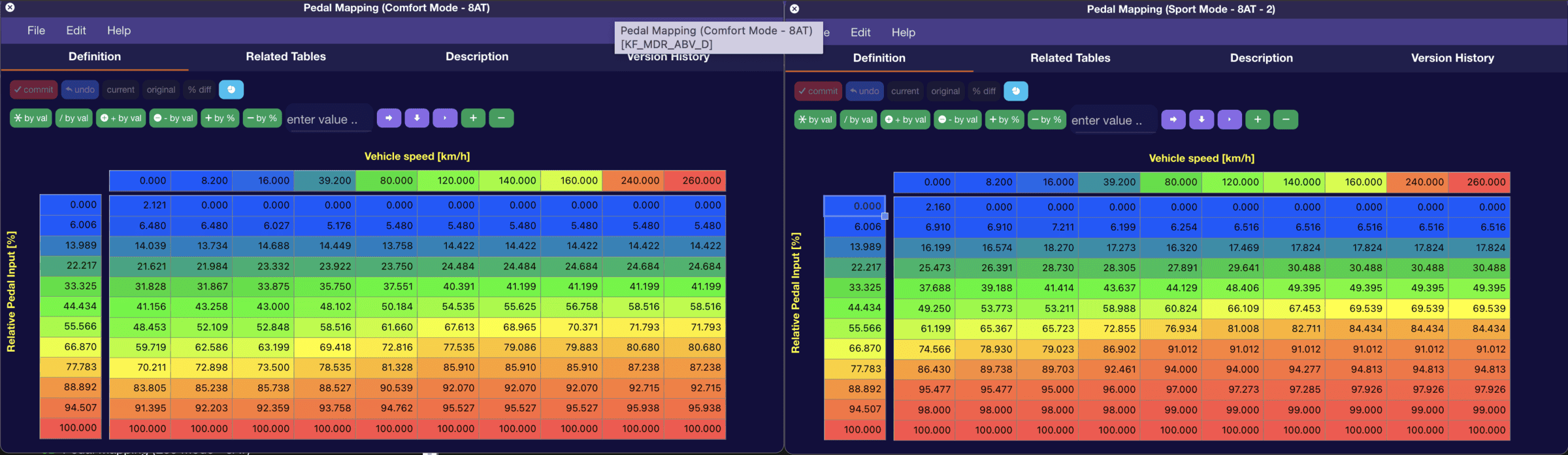Select Definition tab in Comfort Mode window

[x=95, y=57]
